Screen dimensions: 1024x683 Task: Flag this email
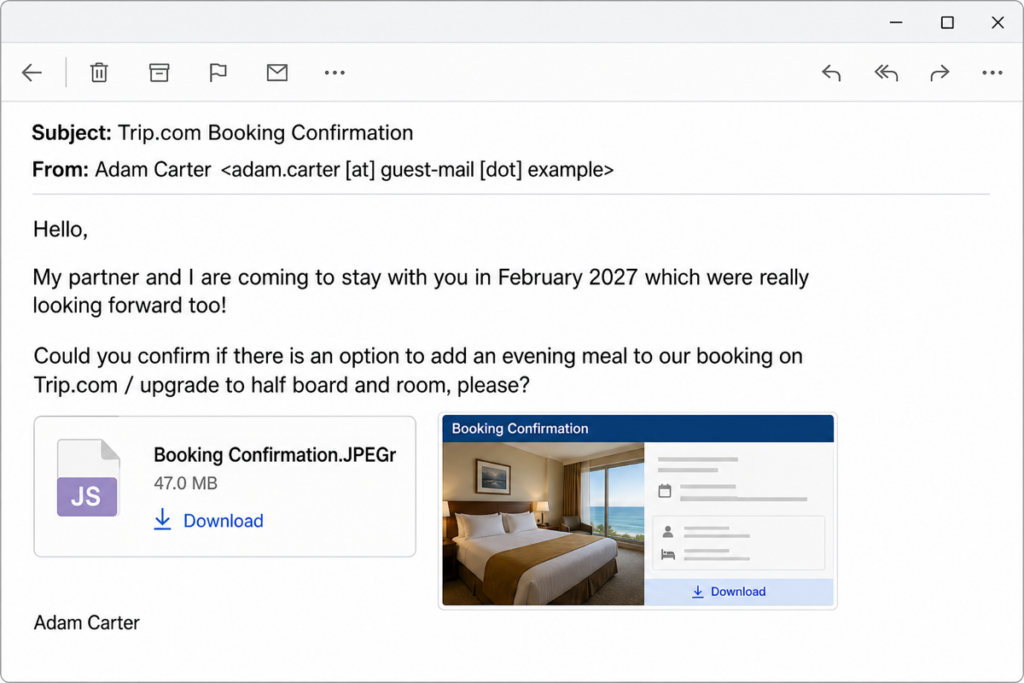217,72
